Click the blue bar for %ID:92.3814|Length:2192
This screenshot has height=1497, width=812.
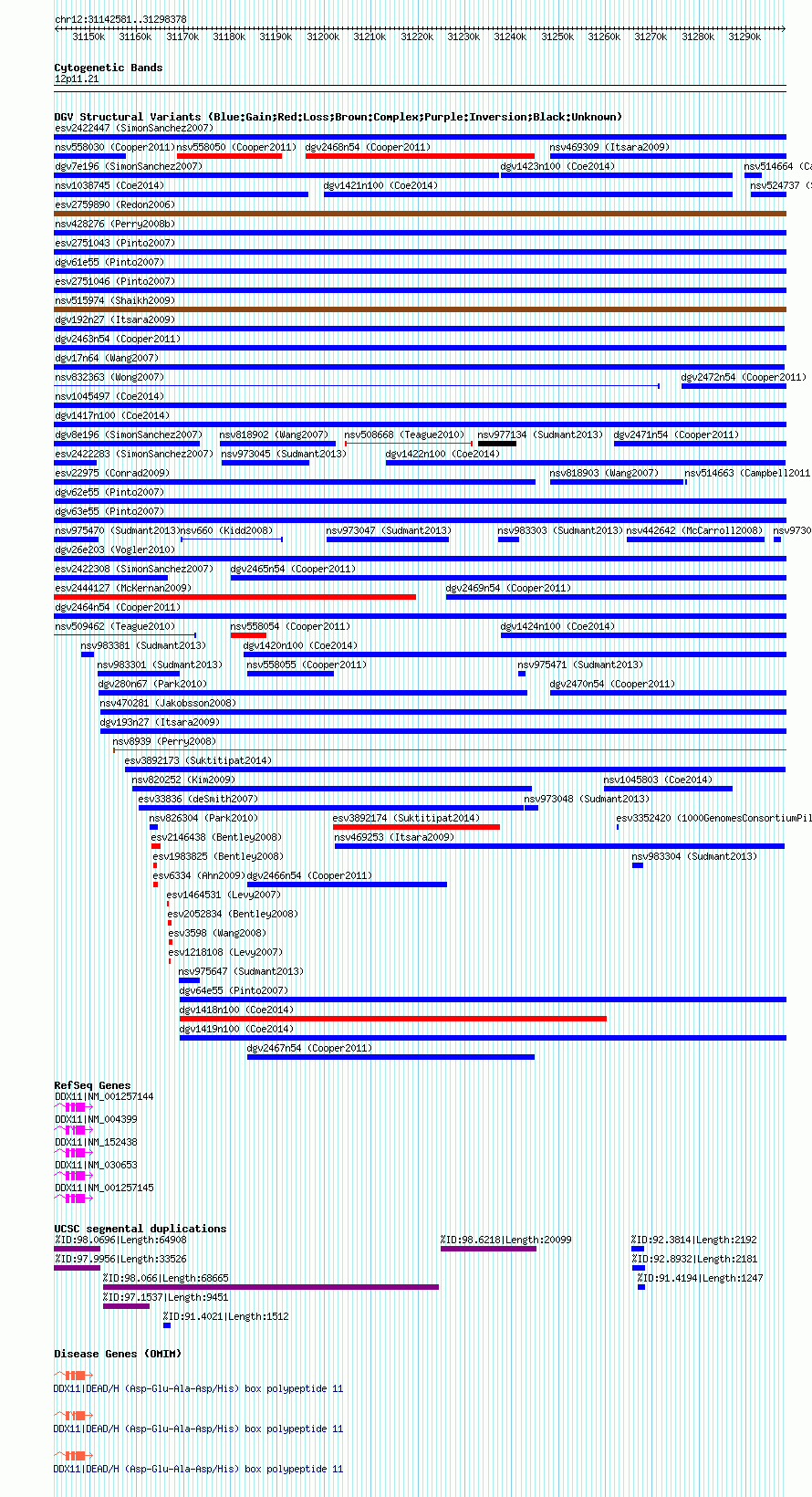click(638, 1249)
